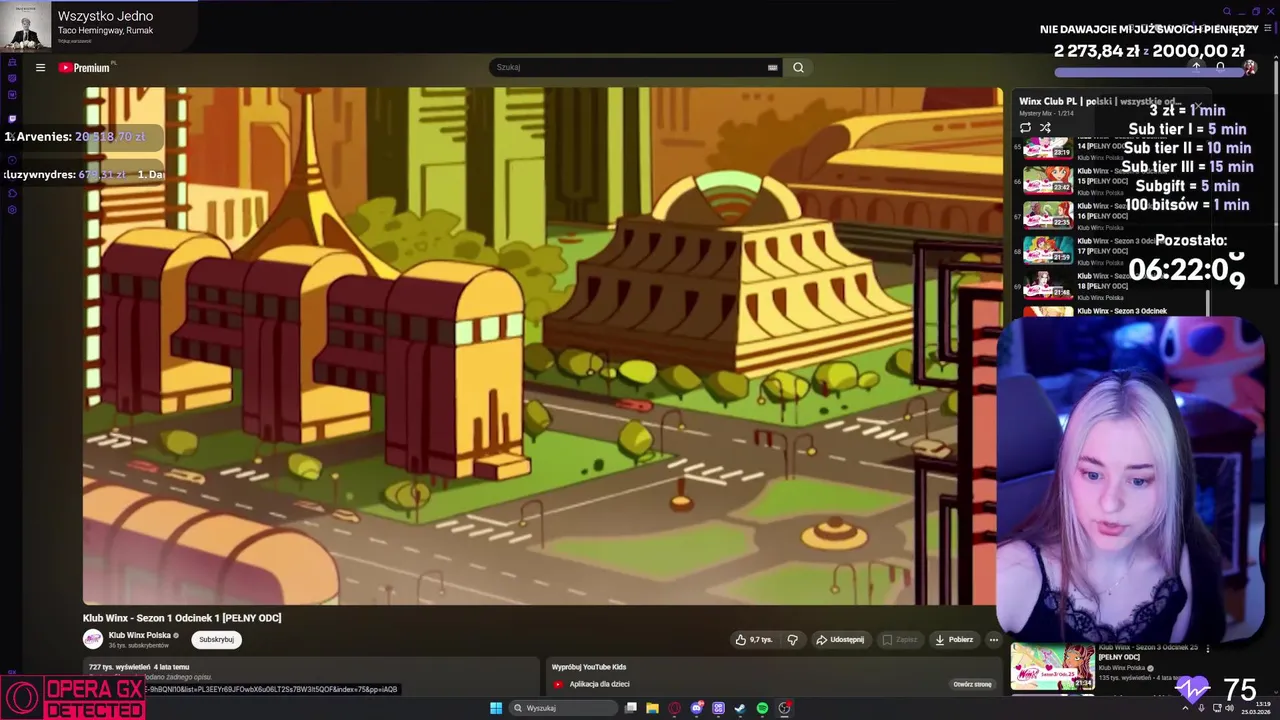
Task: Open the Klub Winx Polska channel name
Action: [140, 635]
